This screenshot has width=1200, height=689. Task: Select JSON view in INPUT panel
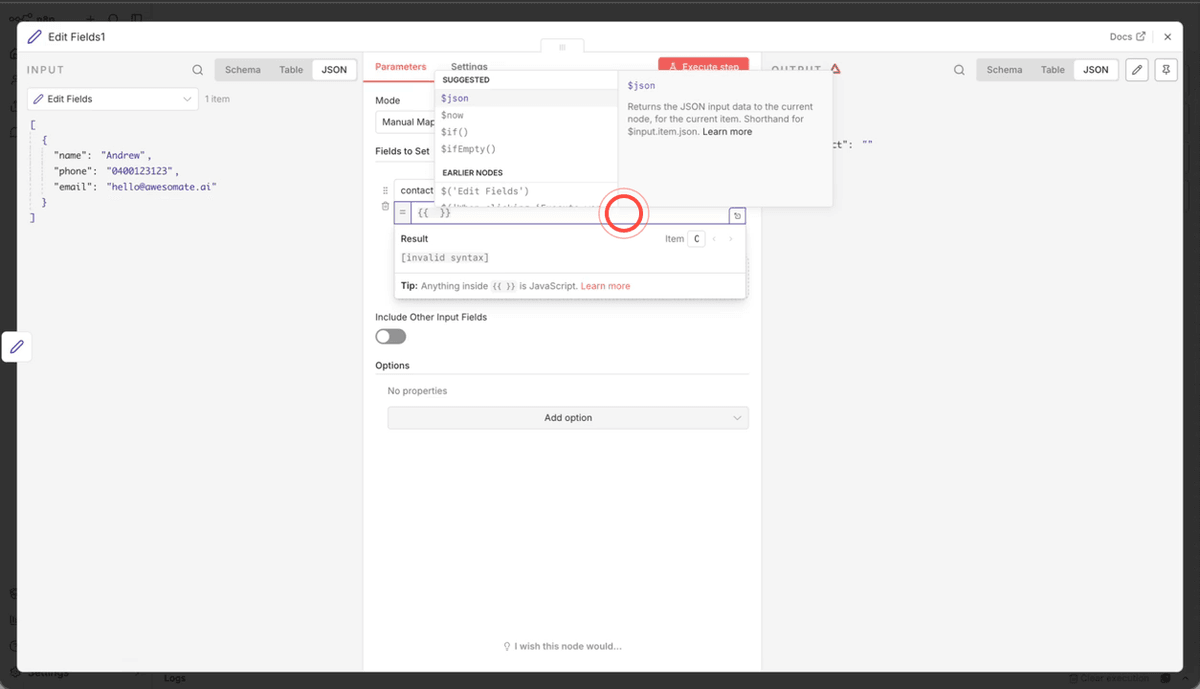pos(334,70)
